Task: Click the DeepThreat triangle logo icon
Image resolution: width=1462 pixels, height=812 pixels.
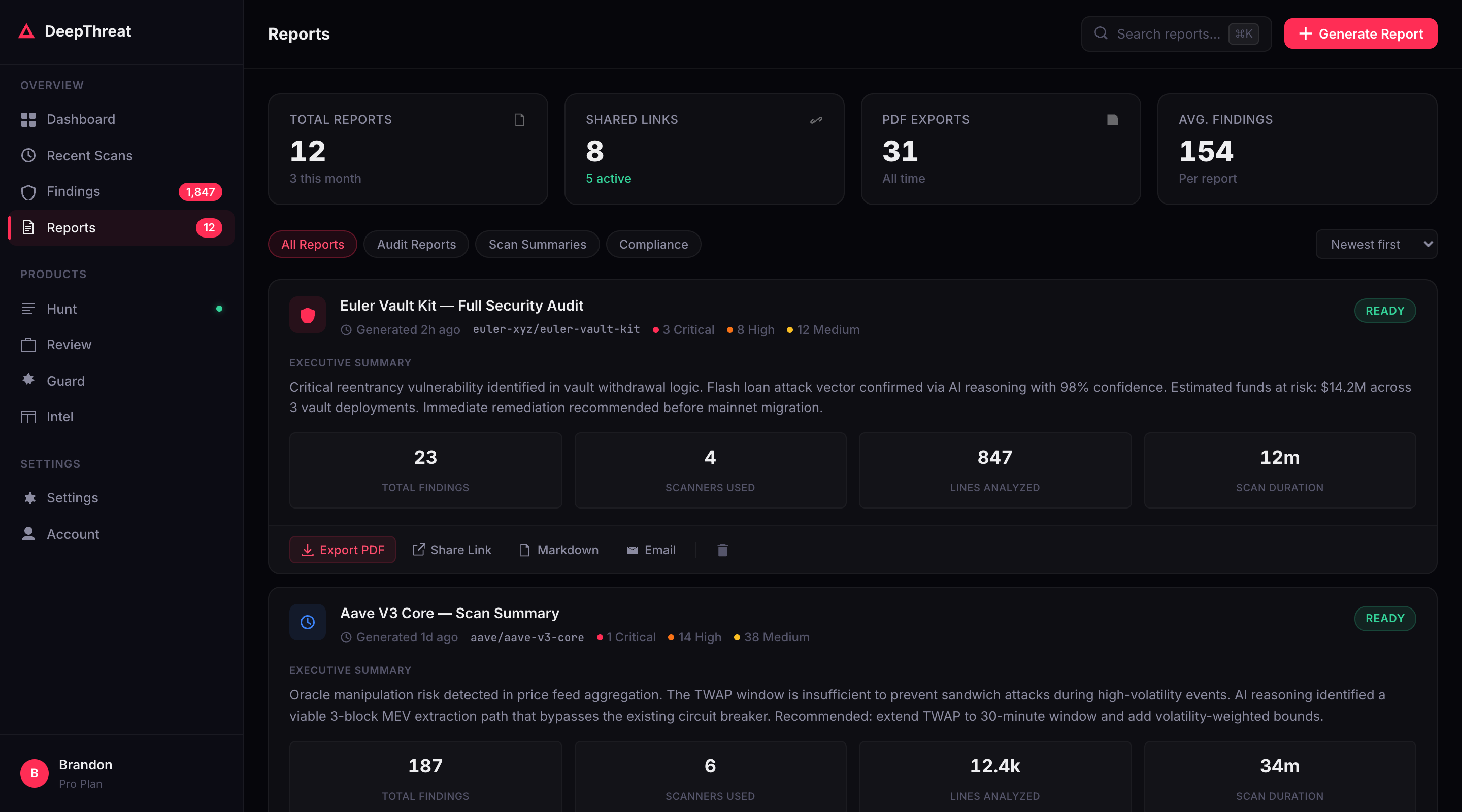Action: coord(26,31)
